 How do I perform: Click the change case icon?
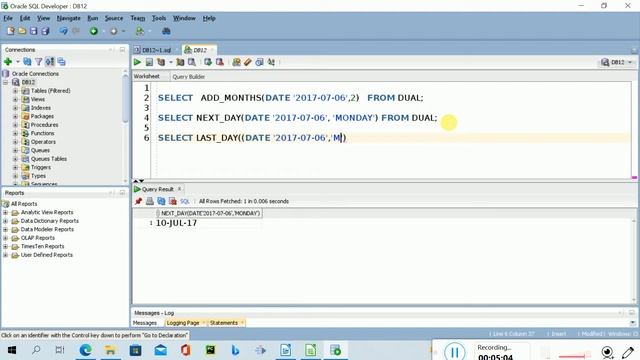click(x=271, y=62)
